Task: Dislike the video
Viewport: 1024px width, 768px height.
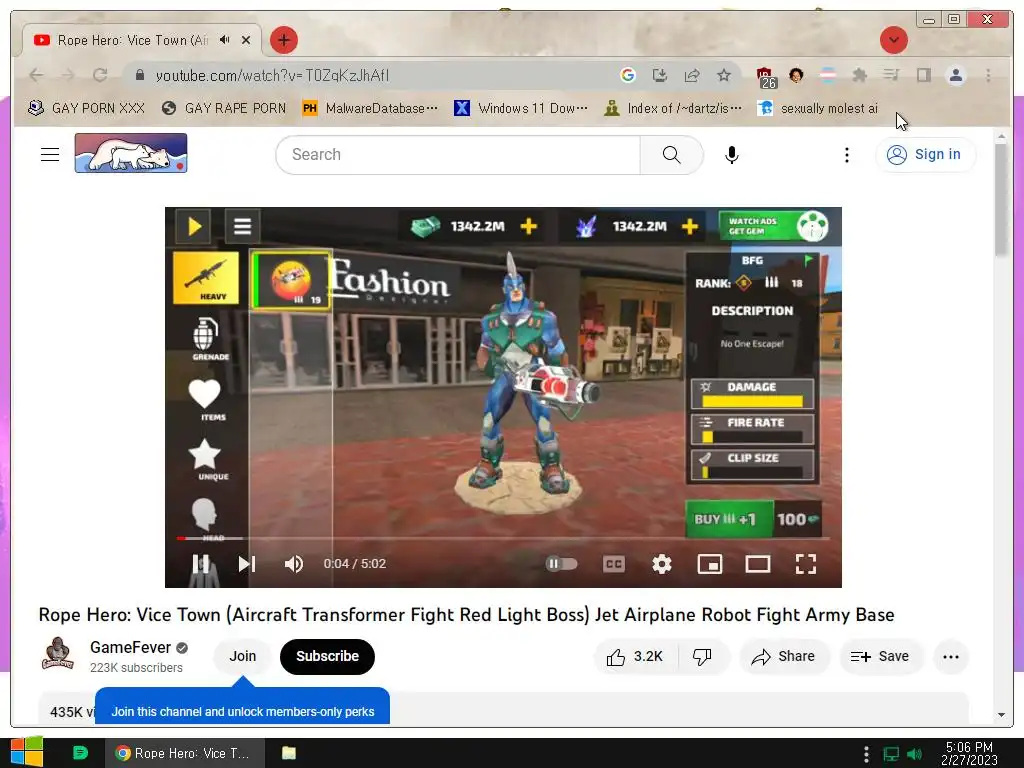Action: click(x=703, y=656)
